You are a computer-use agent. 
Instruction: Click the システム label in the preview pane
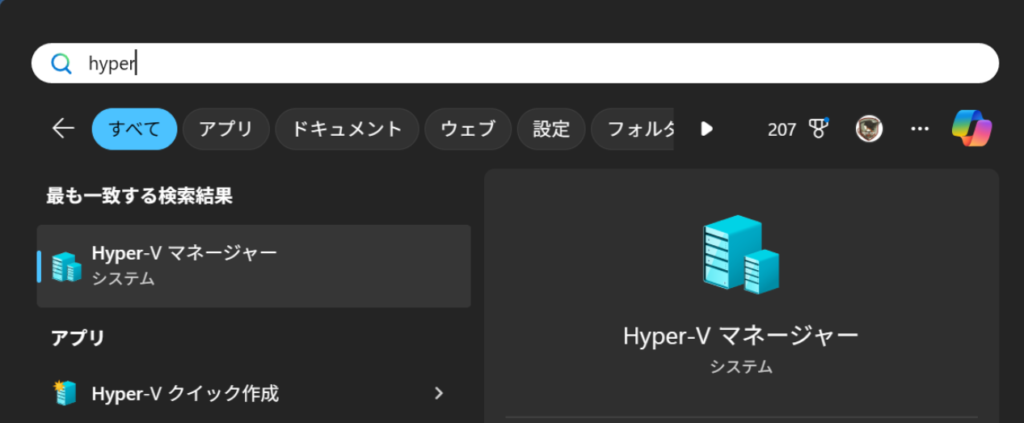click(741, 367)
